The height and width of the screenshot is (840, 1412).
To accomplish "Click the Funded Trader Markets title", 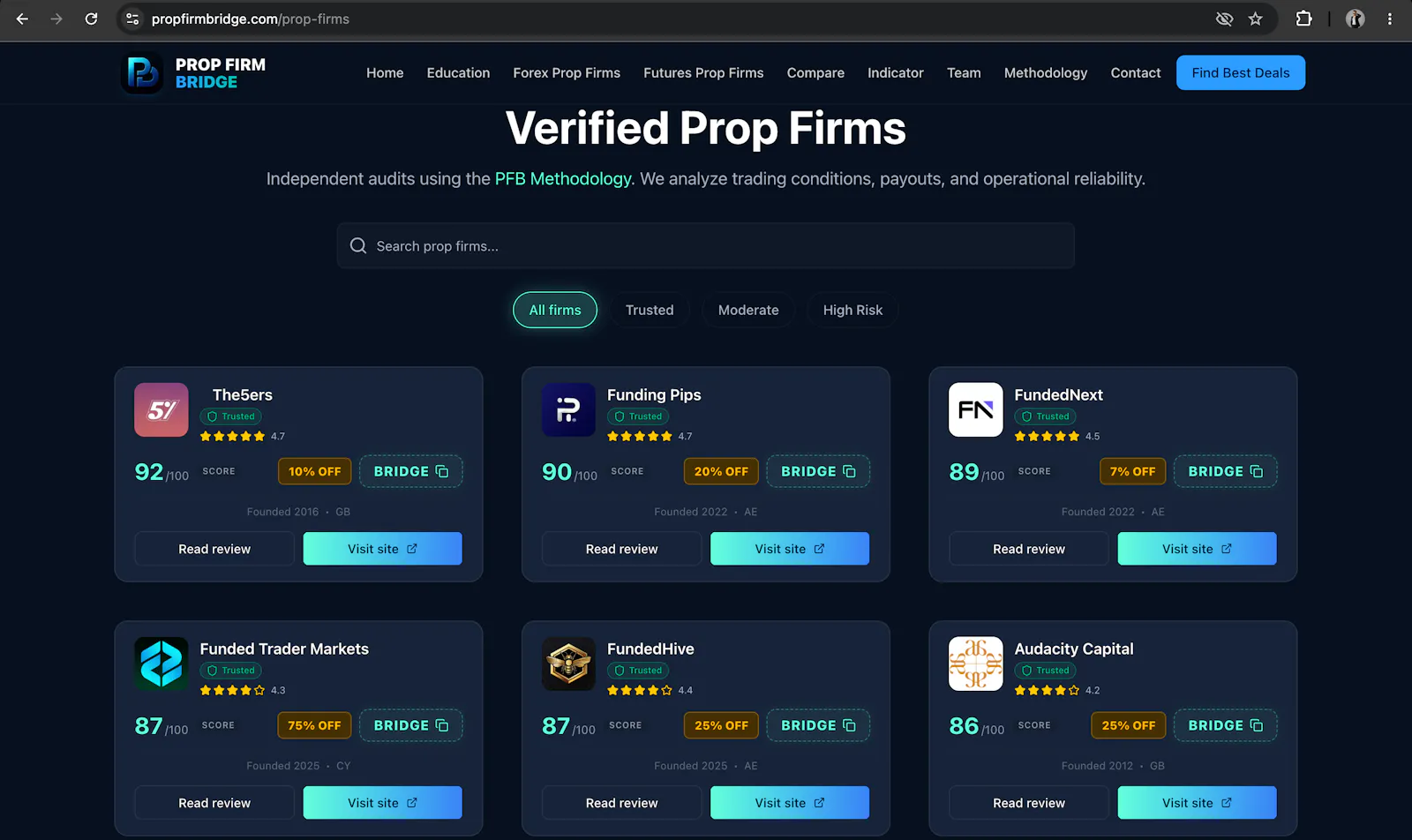I will coord(284,649).
